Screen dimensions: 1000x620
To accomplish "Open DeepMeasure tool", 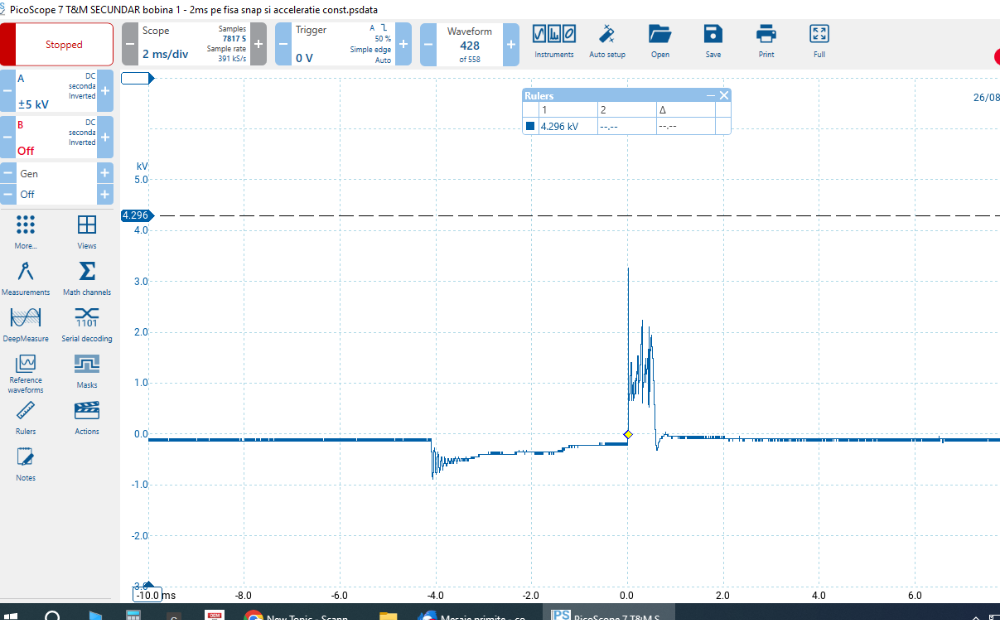I will click(26, 323).
